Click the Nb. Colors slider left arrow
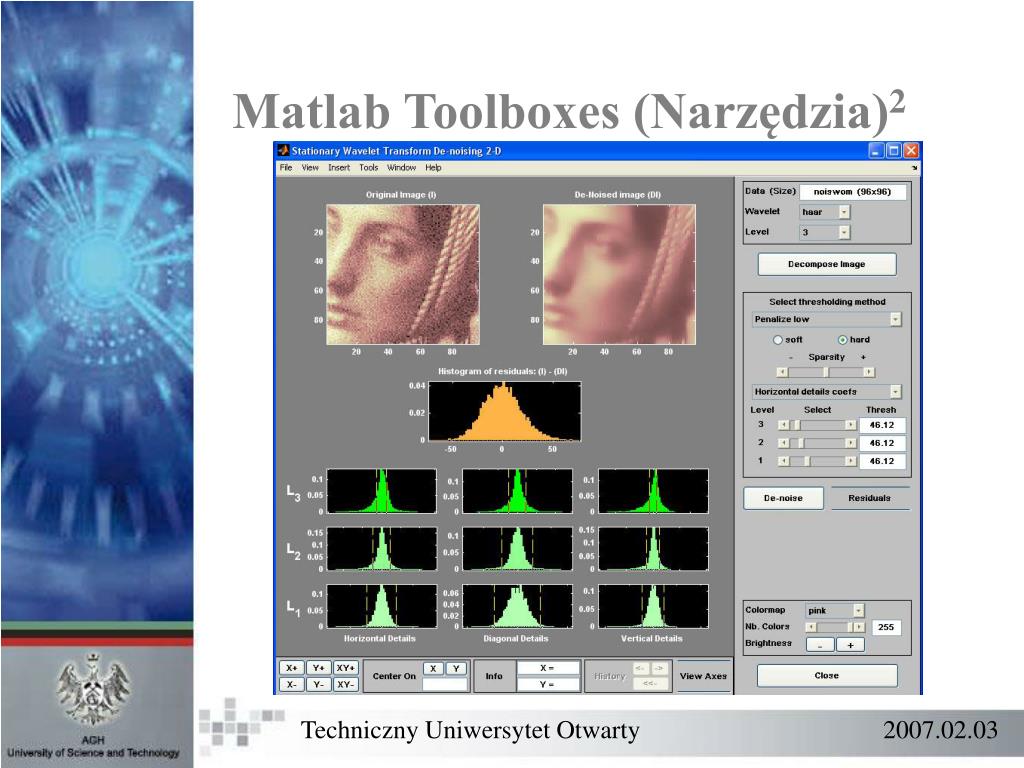The image size is (1024, 768). (811, 627)
